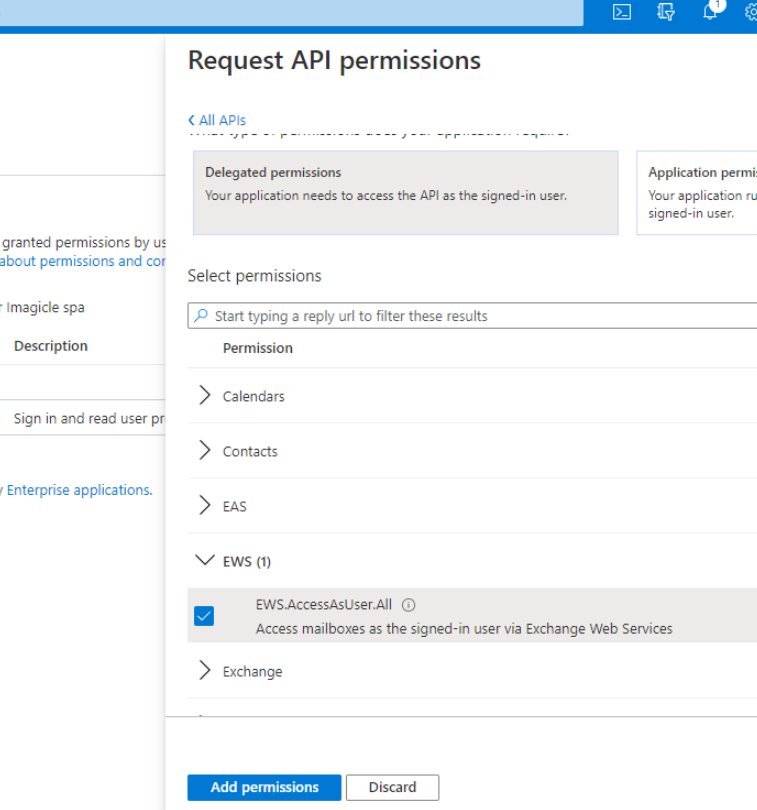Click the Permission column header
The width and height of the screenshot is (757, 810).
coord(258,348)
